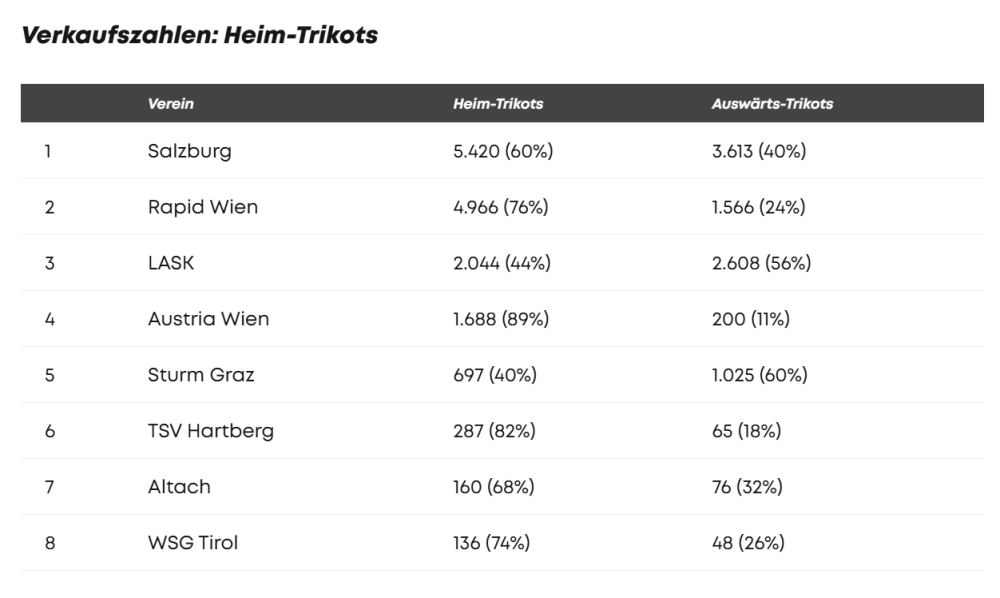Image resolution: width=1000 pixels, height=598 pixels.
Task: Click the Verkaufszahlen: Heim-Trikots heading
Action: tap(200, 36)
